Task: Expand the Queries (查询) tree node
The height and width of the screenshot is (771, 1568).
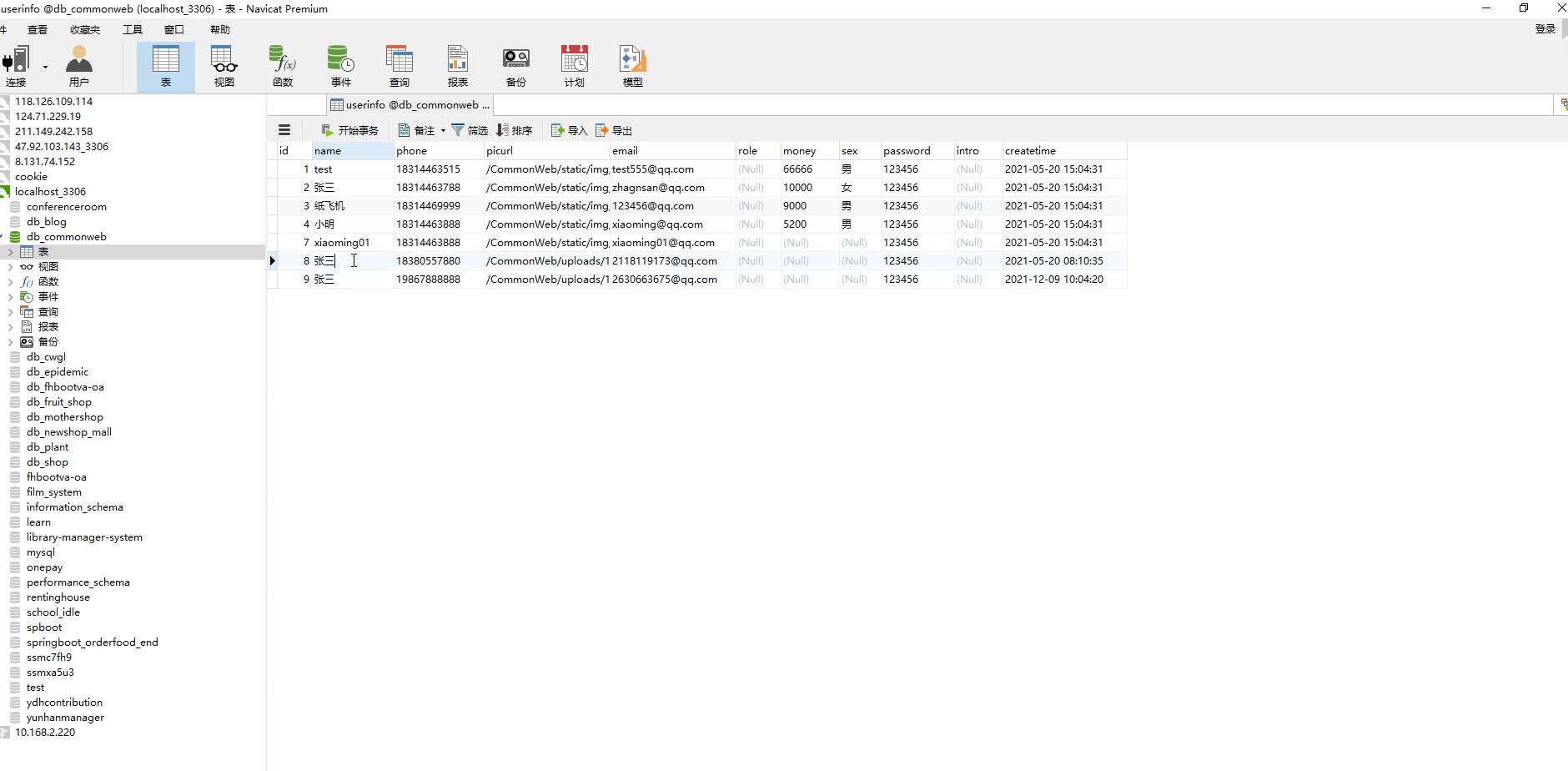Action: (10, 312)
